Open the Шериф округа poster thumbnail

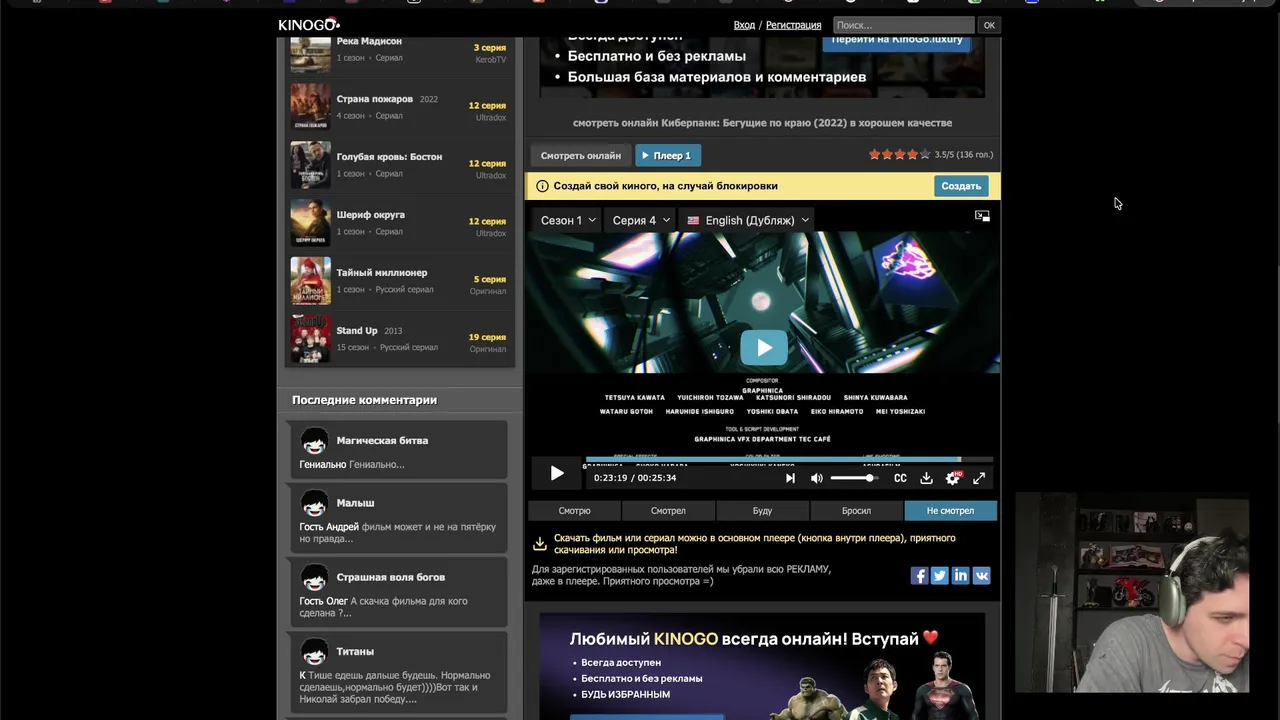[x=310, y=222]
